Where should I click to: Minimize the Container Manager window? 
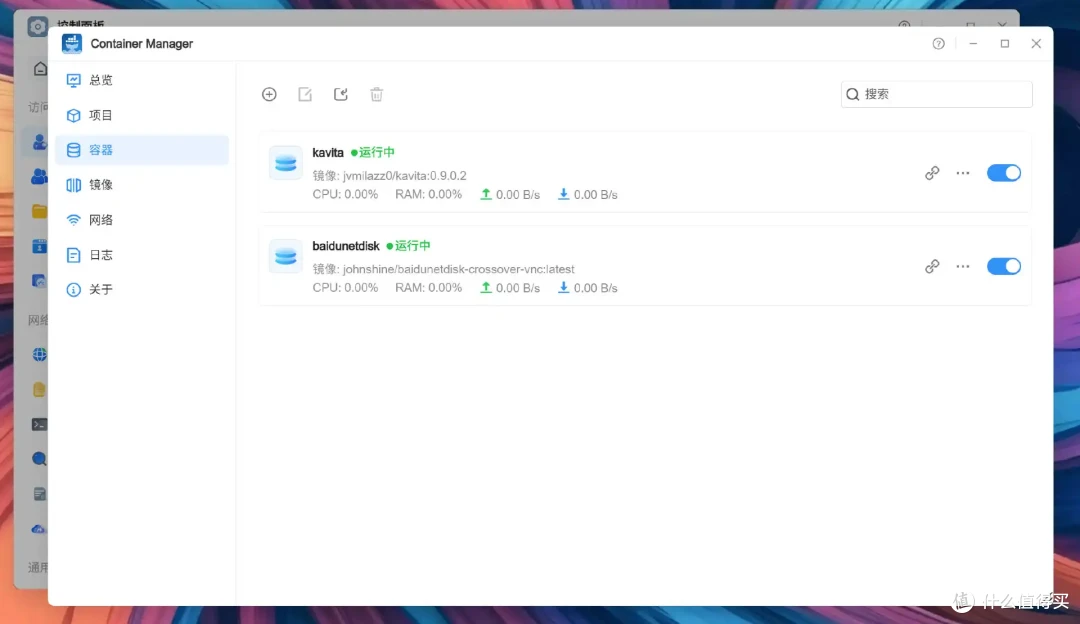tap(973, 43)
